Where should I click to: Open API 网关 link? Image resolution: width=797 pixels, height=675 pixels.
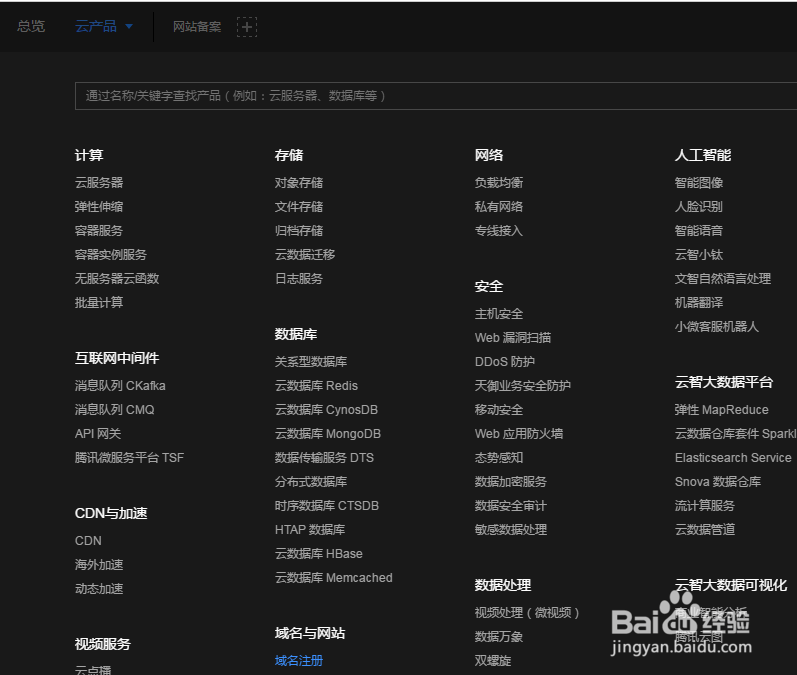click(98, 433)
